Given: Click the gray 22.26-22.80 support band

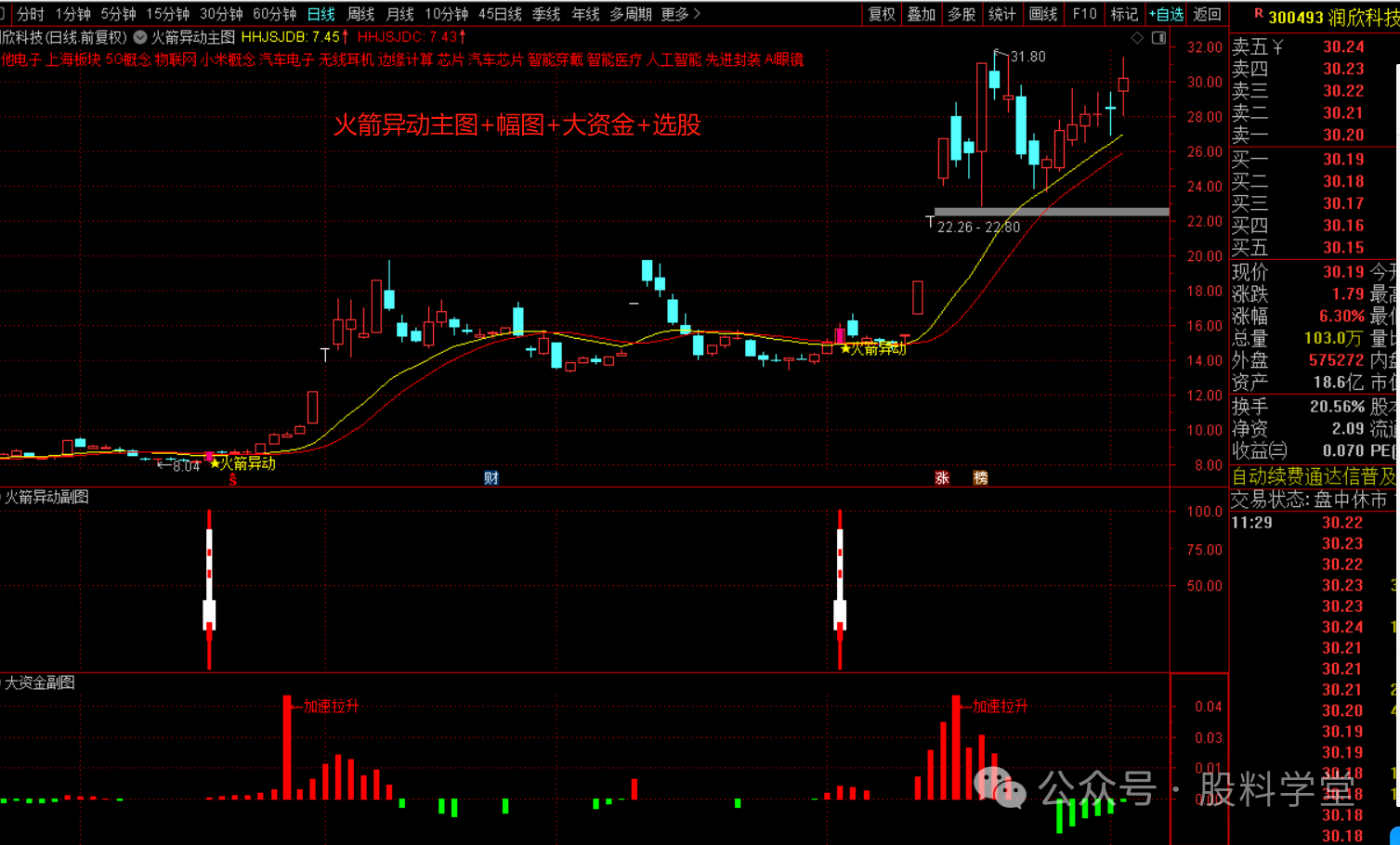Looking at the screenshot, I should (x=1051, y=212).
